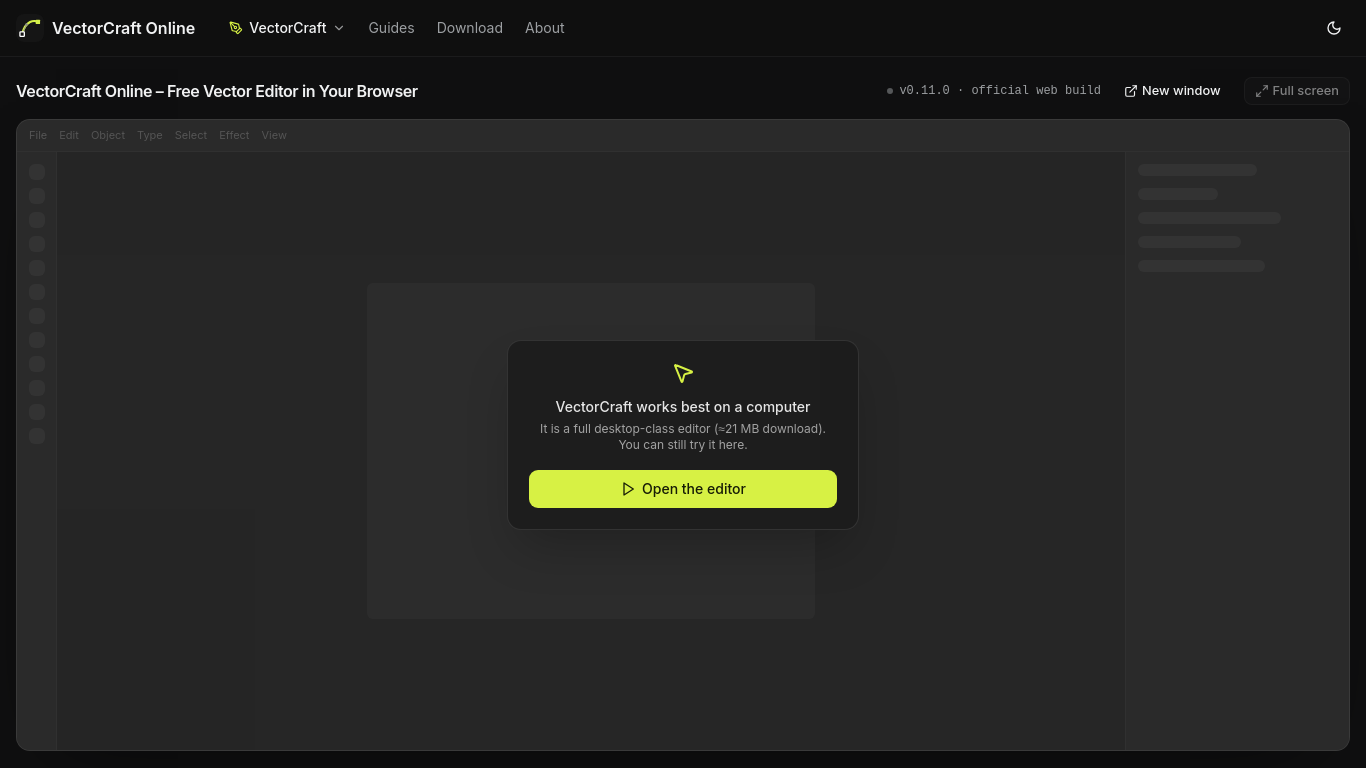Enter Full screen mode

(1297, 91)
